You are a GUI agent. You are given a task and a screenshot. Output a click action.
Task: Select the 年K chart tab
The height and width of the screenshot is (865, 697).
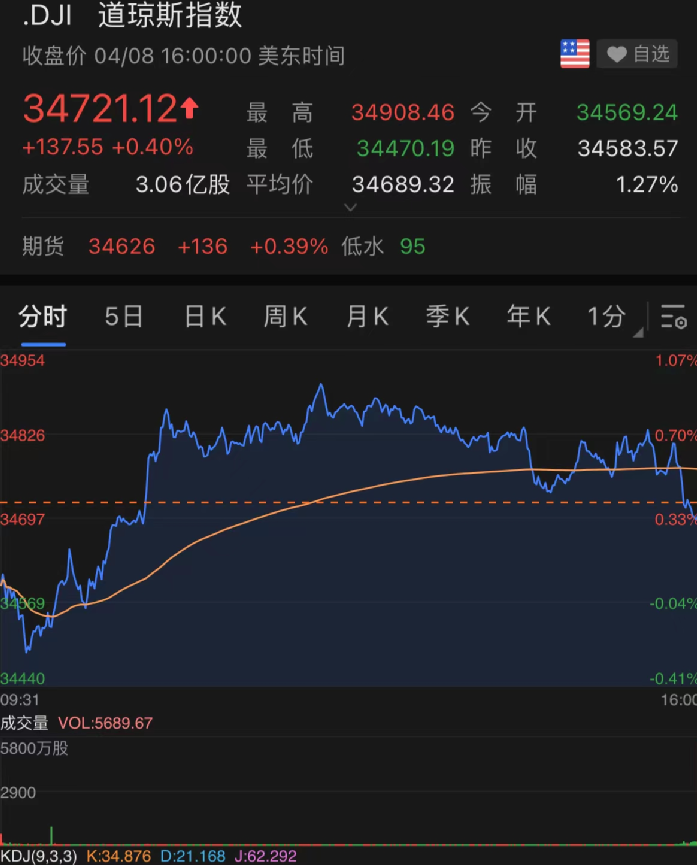pyautogui.click(x=529, y=317)
